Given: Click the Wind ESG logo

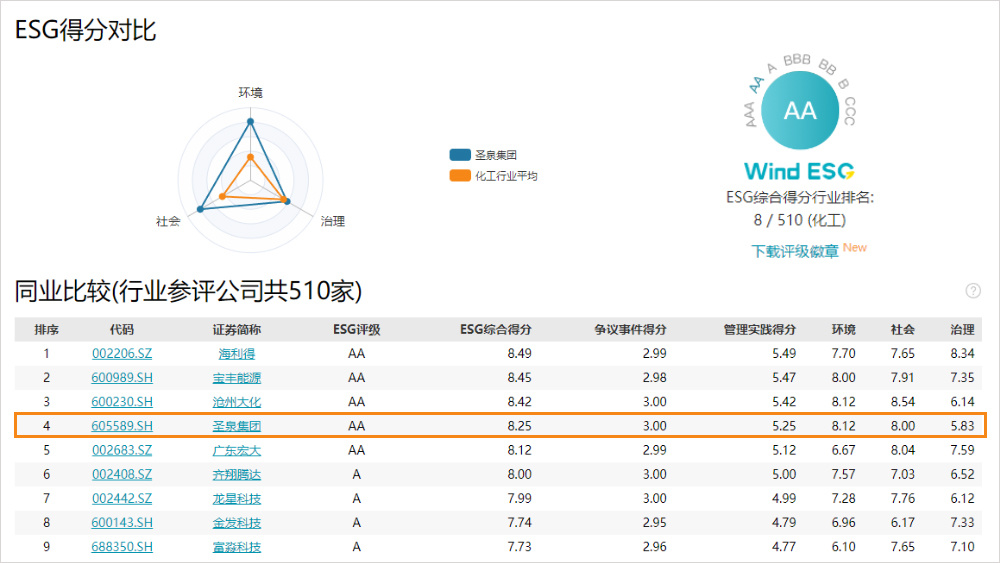Looking at the screenshot, I should click(799, 171).
